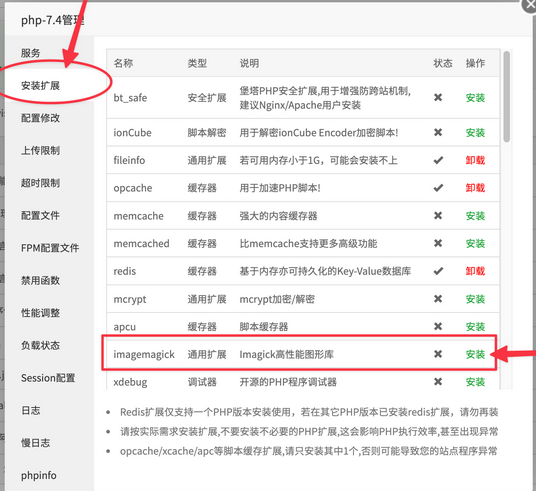Select the fileinfo name cell
The image size is (536, 491).
pos(129,160)
